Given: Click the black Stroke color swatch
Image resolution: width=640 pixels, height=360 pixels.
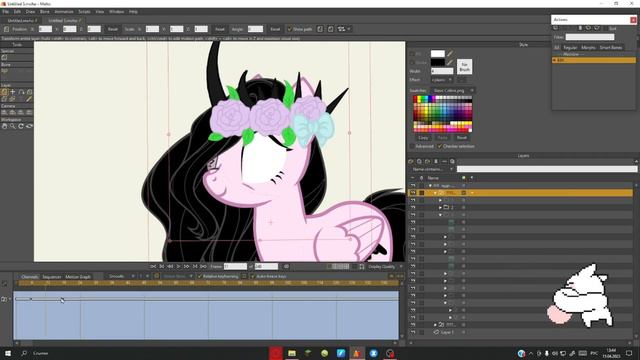Looking at the screenshot, I should click(x=438, y=62).
